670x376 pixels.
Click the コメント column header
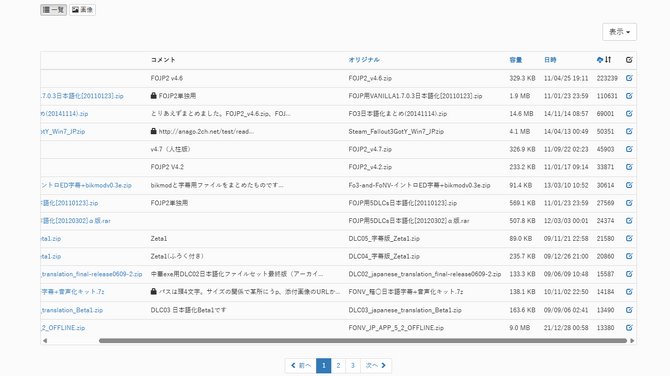pos(163,60)
